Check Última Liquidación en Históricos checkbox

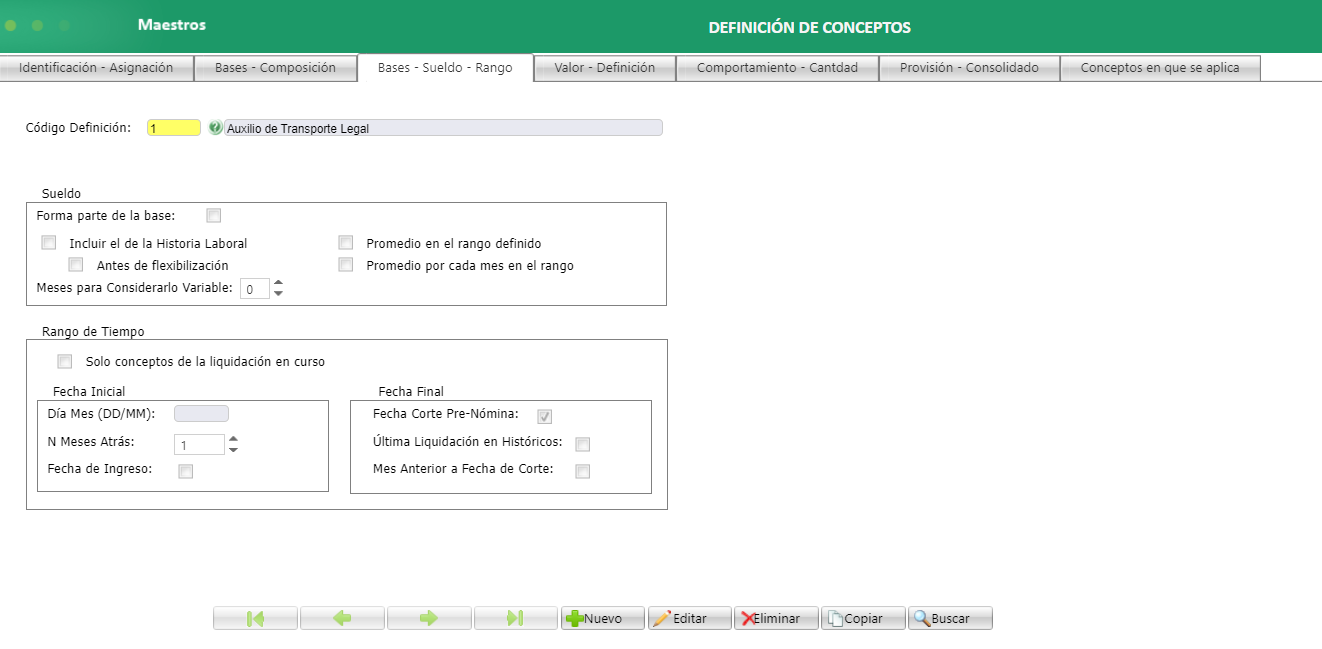[583, 445]
